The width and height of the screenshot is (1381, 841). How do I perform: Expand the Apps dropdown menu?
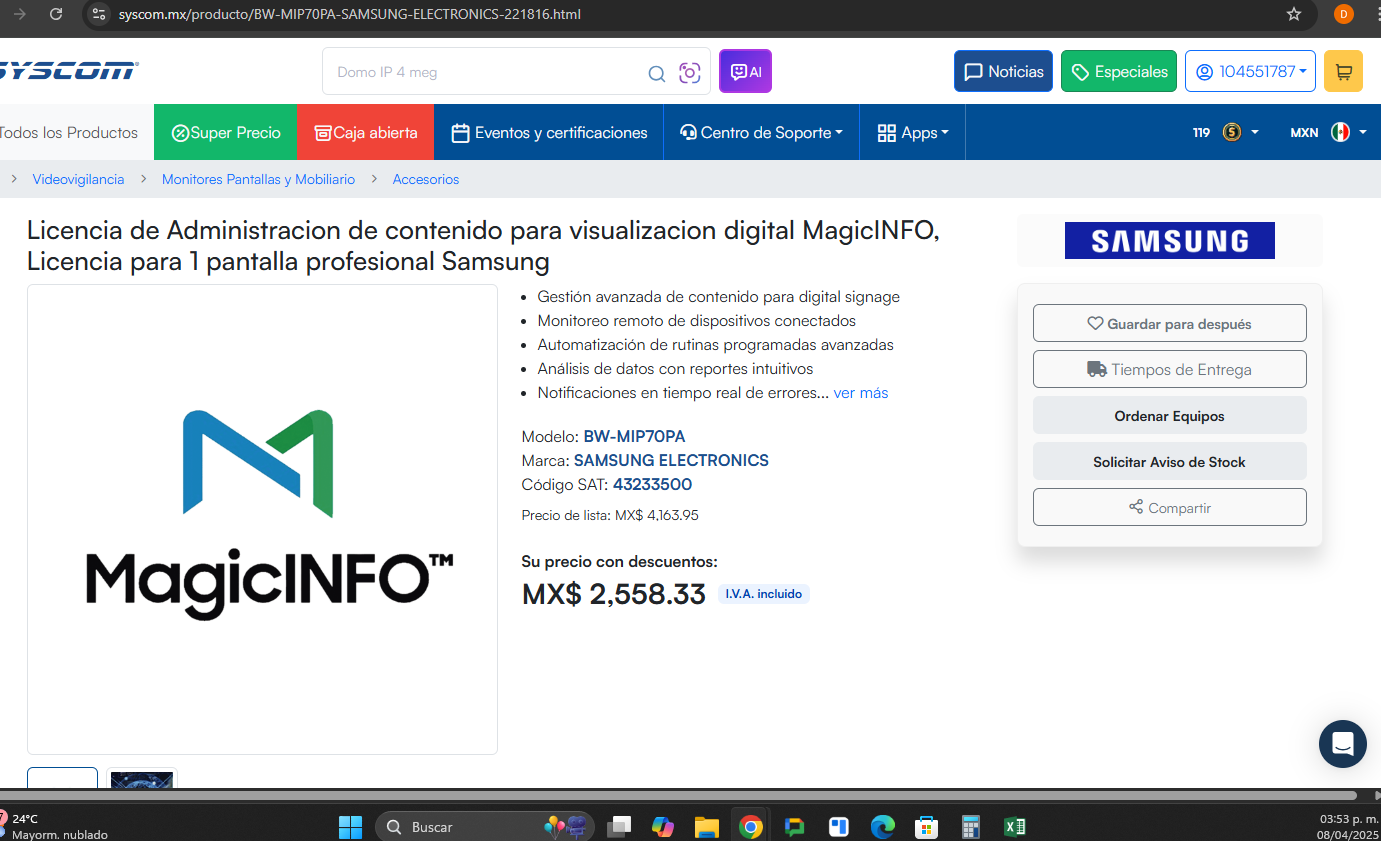point(913,132)
